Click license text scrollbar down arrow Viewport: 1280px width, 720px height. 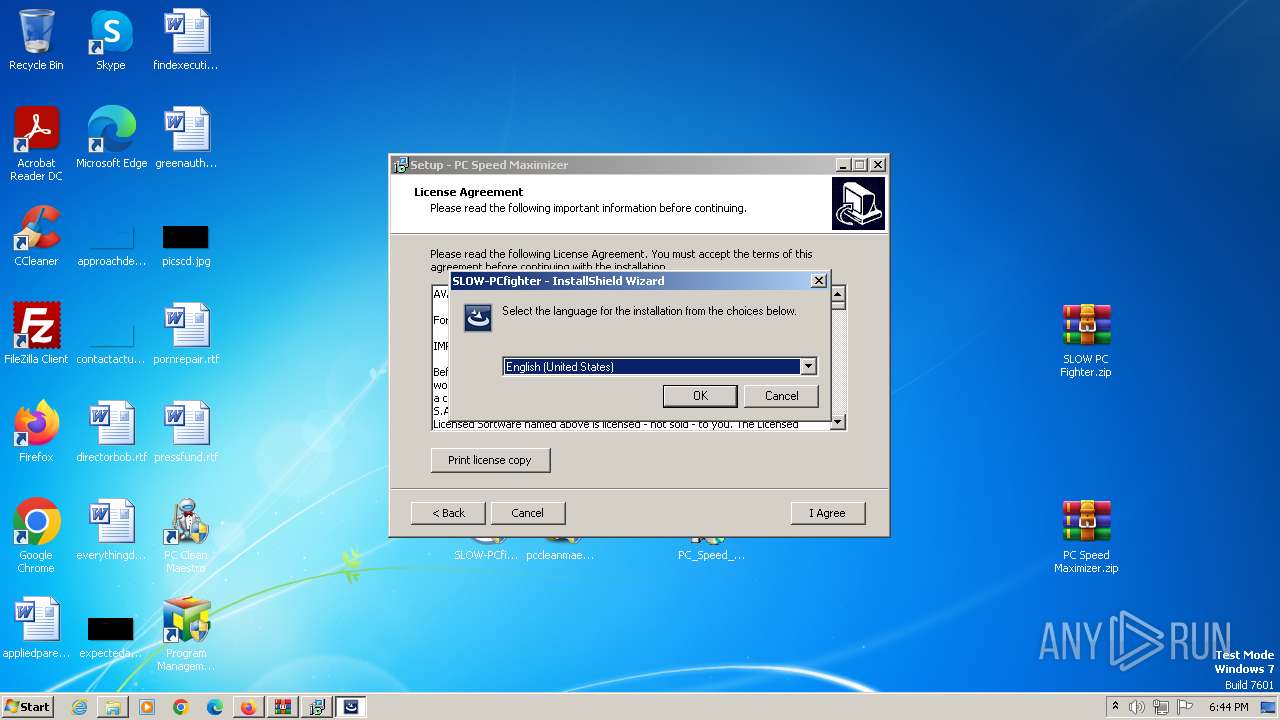(838, 422)
